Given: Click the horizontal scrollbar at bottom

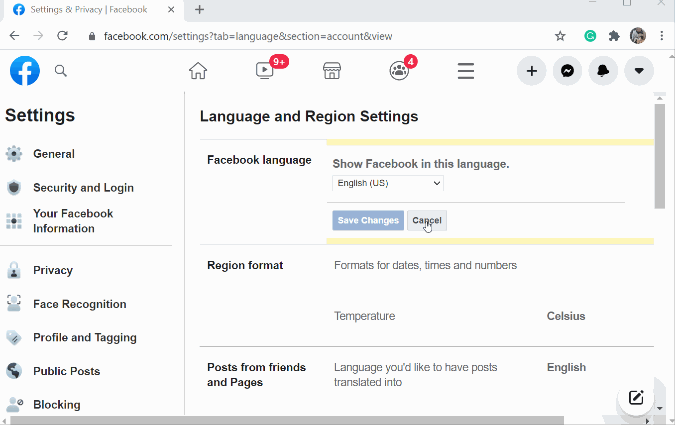Looking at the screenshot, I should click(x=287, y=420).
